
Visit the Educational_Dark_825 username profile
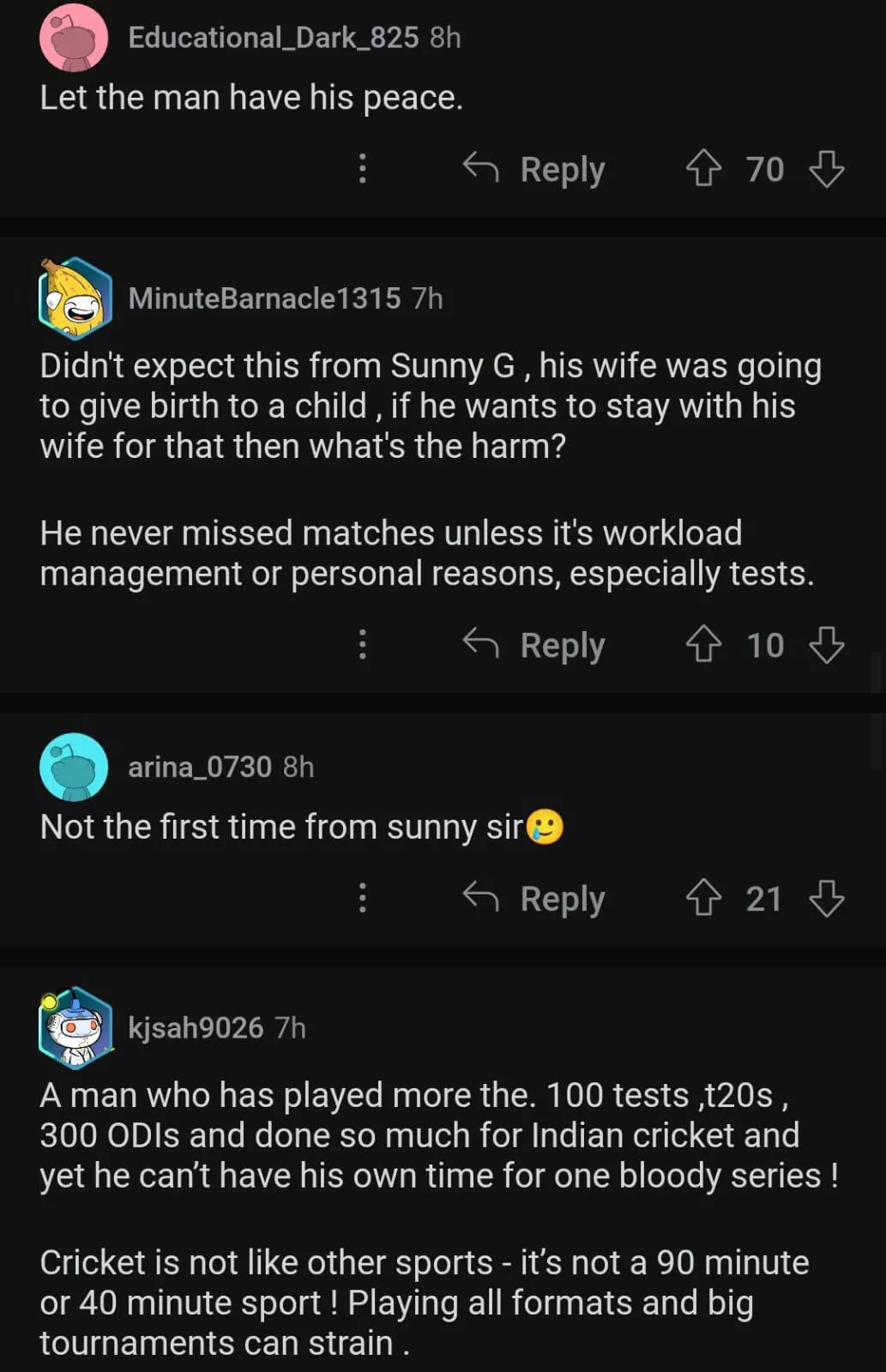click(273, 38)
